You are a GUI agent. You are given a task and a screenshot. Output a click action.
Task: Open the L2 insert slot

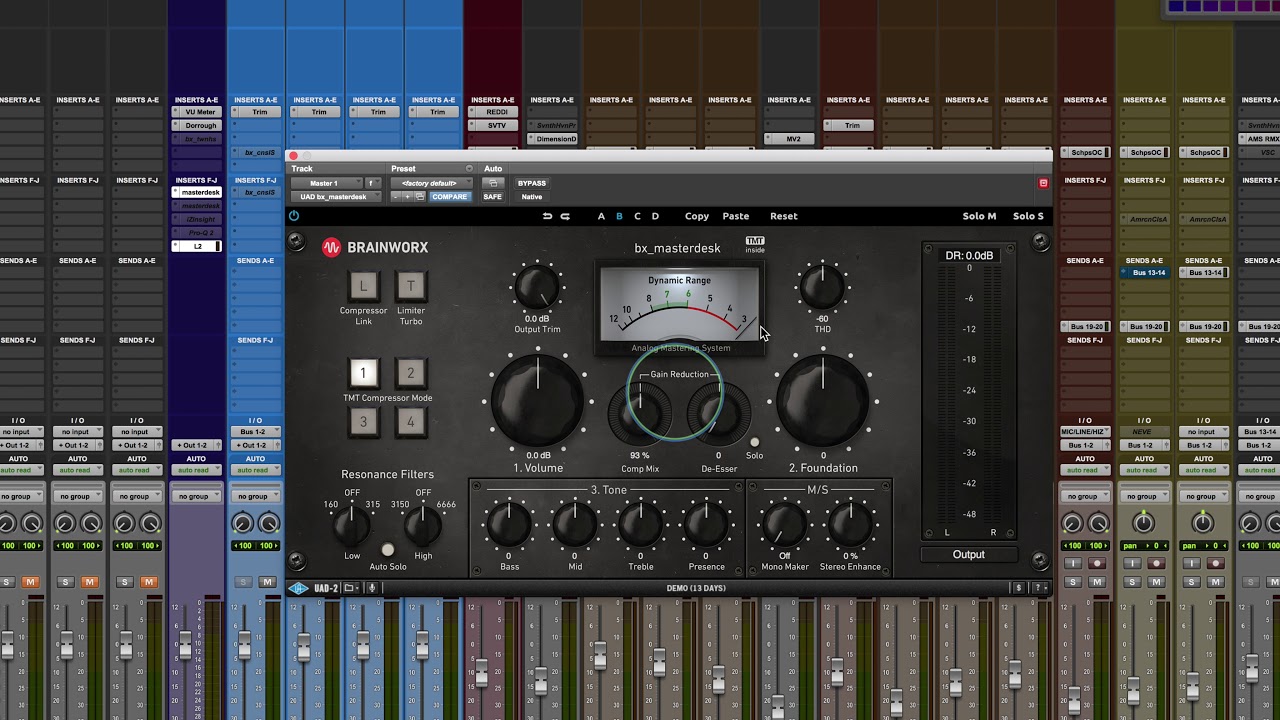point(197,246)
